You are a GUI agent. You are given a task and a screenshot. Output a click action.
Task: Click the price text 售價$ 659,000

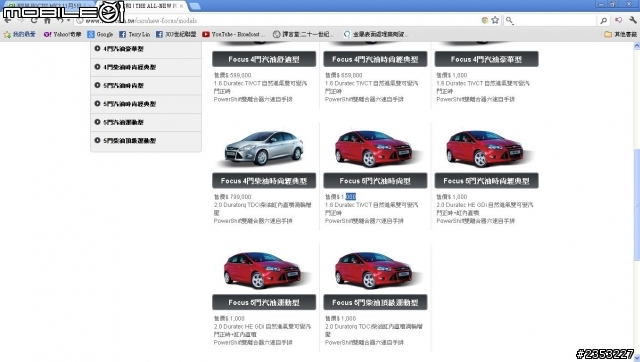(344, 75)
